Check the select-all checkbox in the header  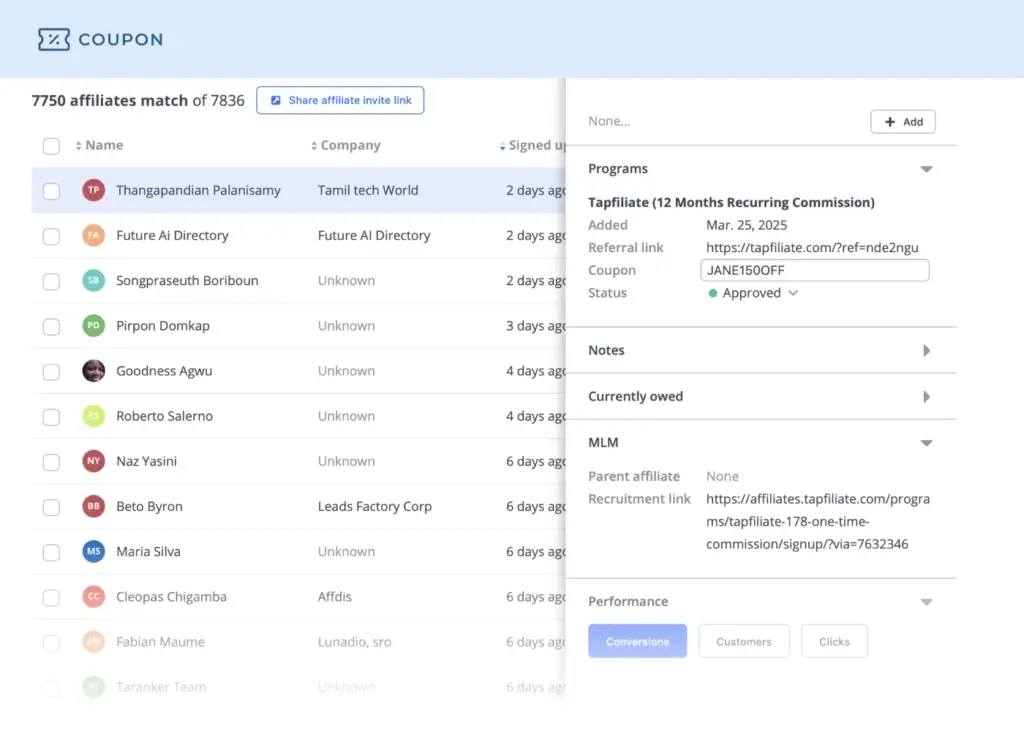coord(51,145)
